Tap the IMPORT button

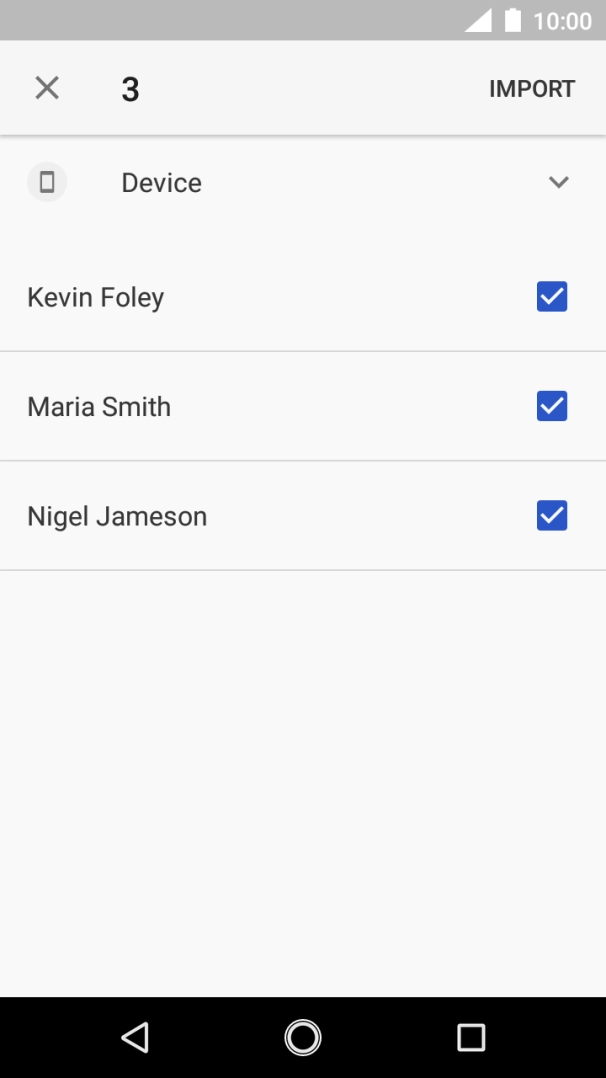[532, 89]
